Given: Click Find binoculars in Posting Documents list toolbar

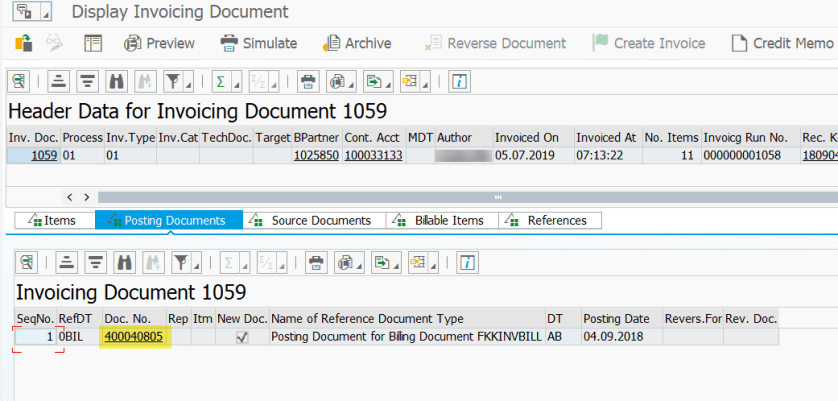Looking at the screenshot, I should [x=125, y=262].
